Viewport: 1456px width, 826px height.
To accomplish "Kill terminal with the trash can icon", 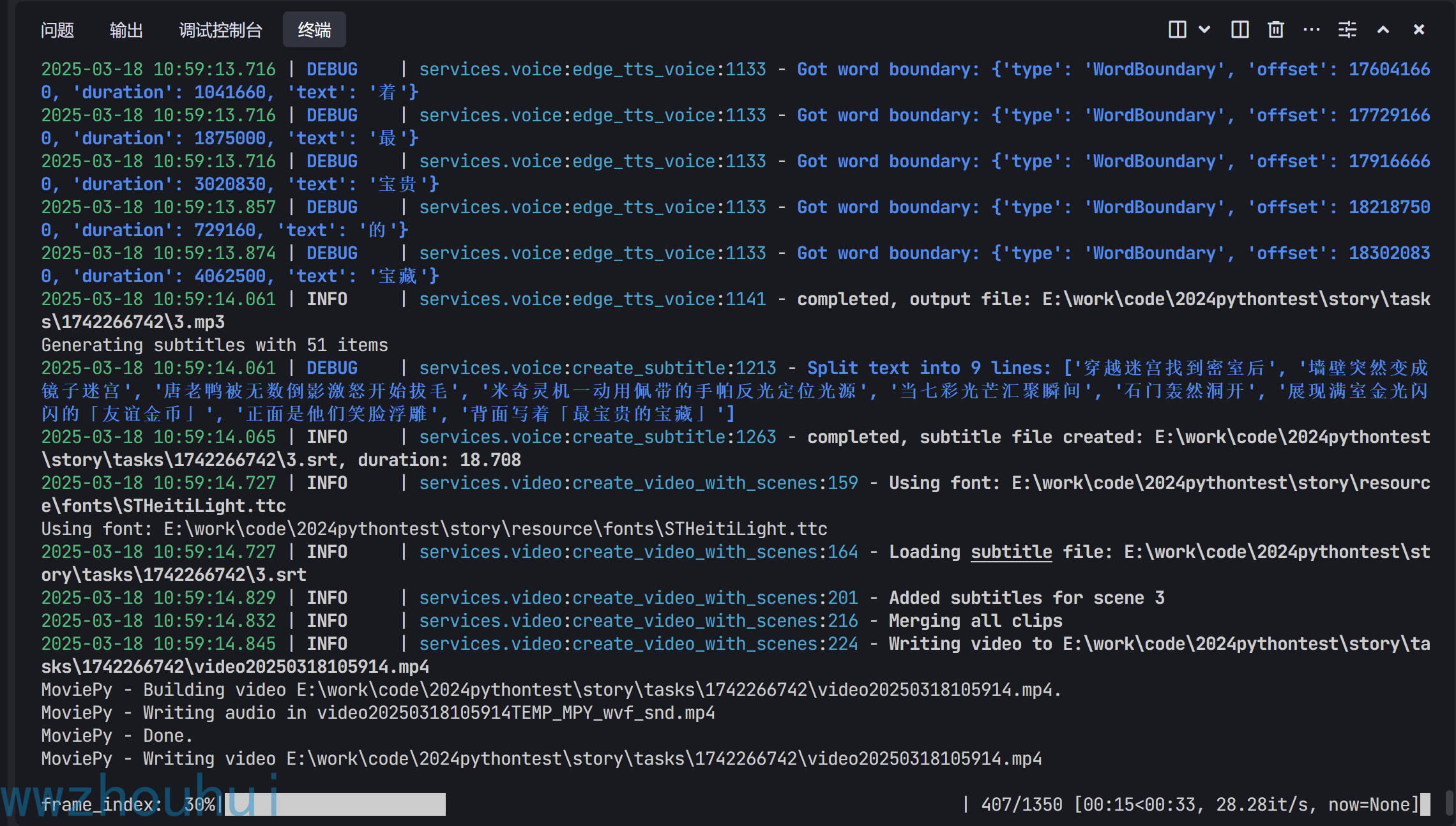I will (1275, 29).
